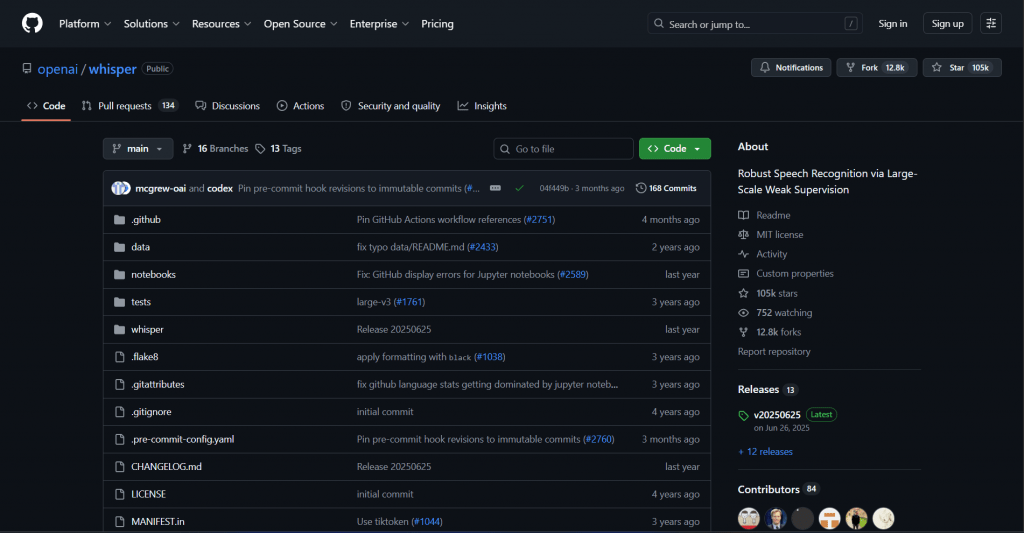
Task: Click the MIT license scale icon
Action: click(x=743, y=234)
